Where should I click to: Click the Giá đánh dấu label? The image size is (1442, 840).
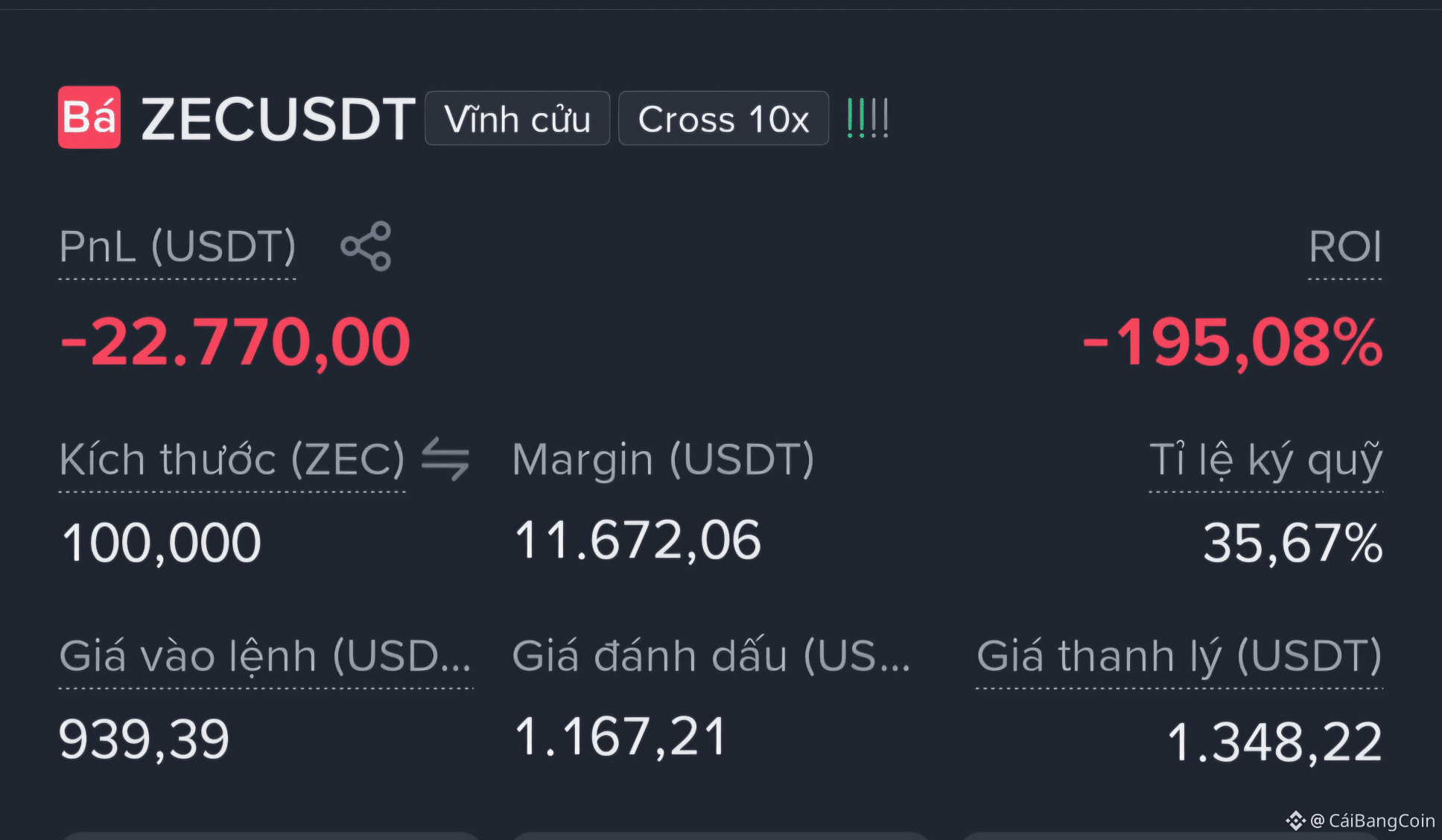(x=711, y=656)
